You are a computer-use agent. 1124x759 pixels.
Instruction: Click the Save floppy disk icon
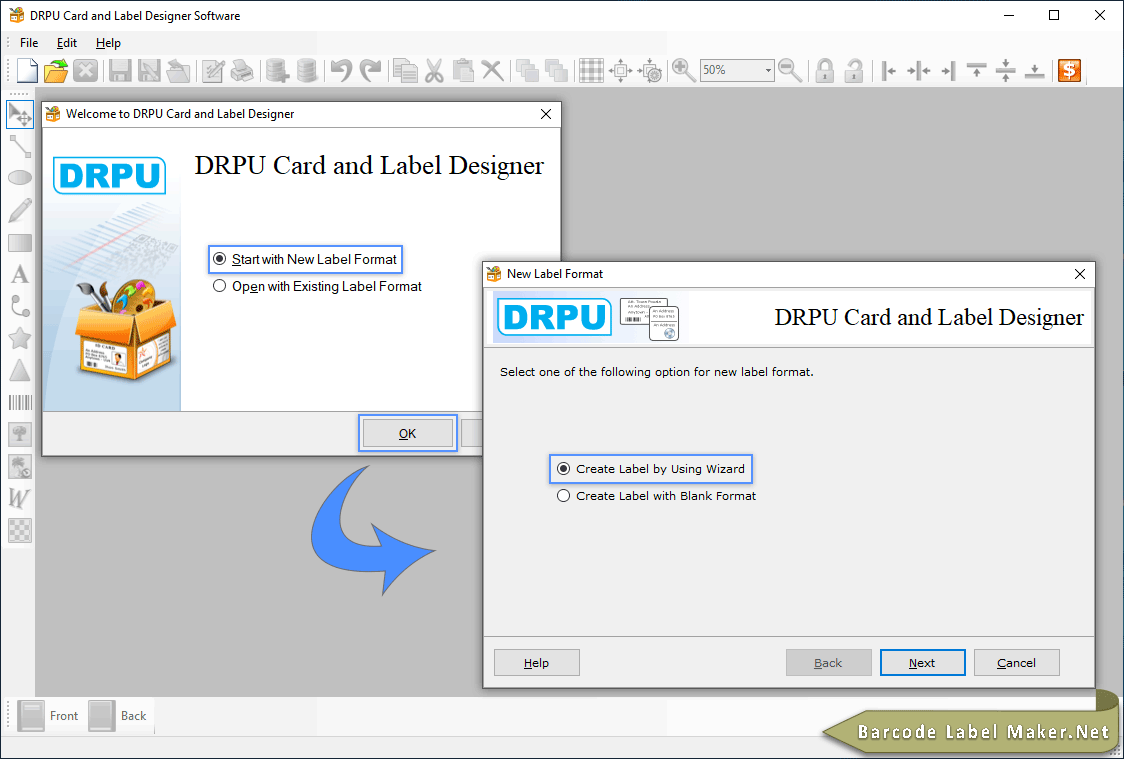coord(120,70)
